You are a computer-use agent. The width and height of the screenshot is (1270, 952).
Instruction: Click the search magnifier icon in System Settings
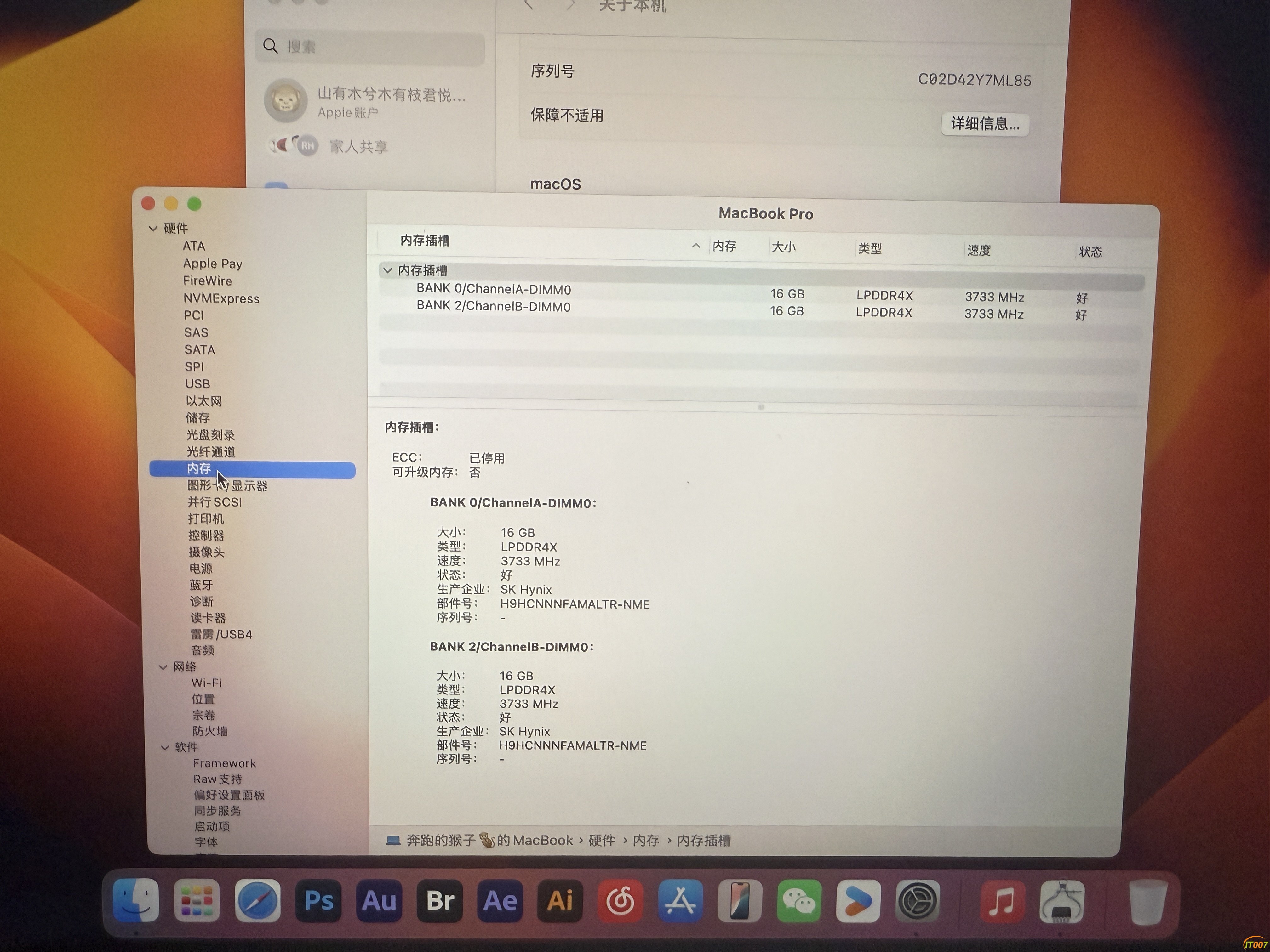[x=271, y=46]
